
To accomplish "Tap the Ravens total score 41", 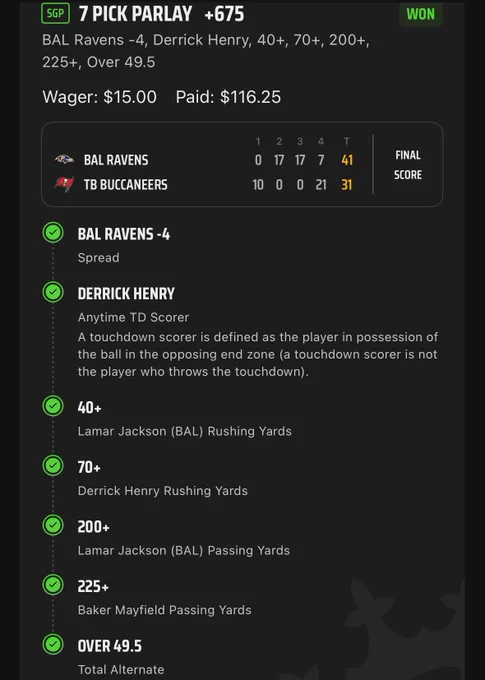I will click(x=347, y=160).
